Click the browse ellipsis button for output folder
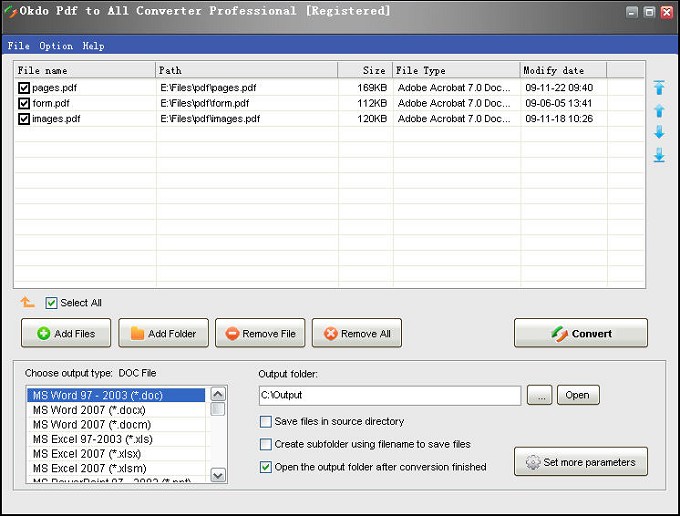Screen dimensions: 680x516 pyautogui.click(x=539, y=395)
